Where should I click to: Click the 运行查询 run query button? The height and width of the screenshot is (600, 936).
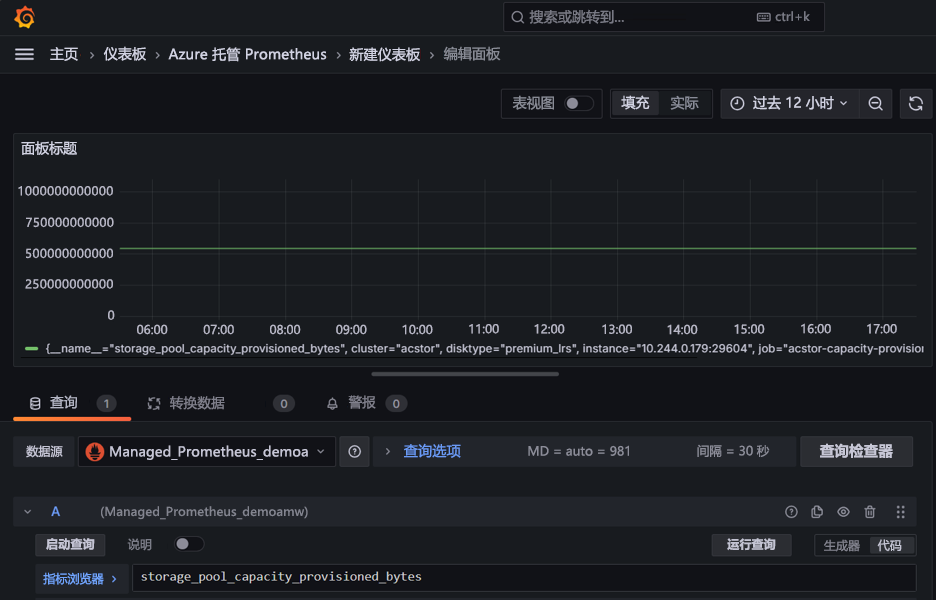751,545
